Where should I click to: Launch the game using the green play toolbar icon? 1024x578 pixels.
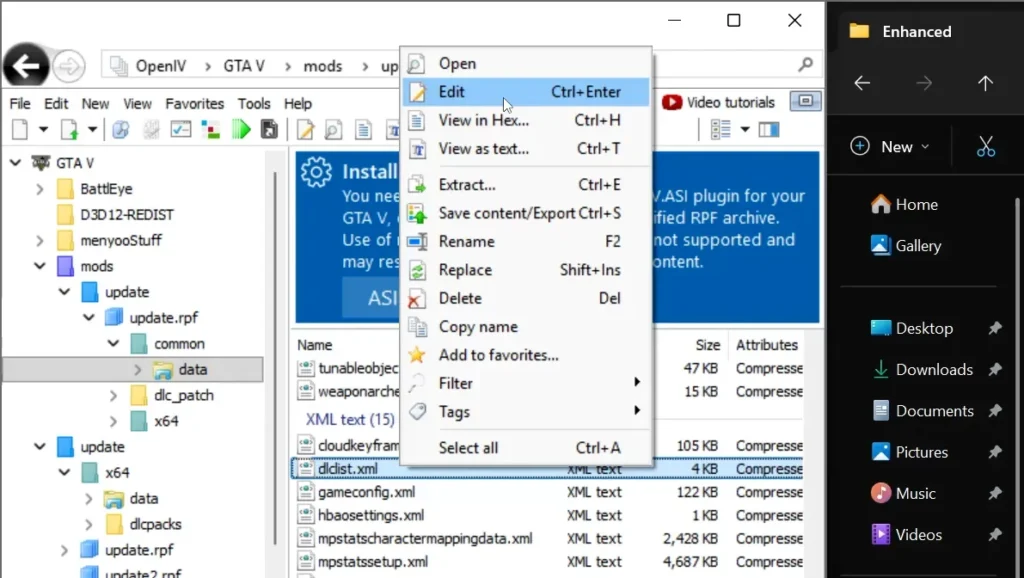point(240,128)
